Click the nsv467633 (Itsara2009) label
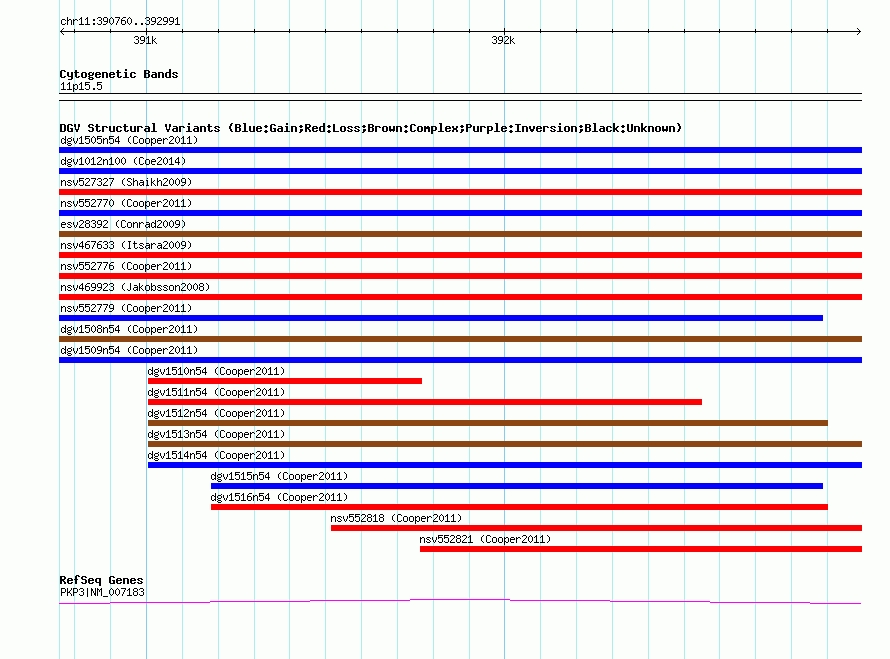The height and width of the screenshot is (659, 890). pos(126,245)
